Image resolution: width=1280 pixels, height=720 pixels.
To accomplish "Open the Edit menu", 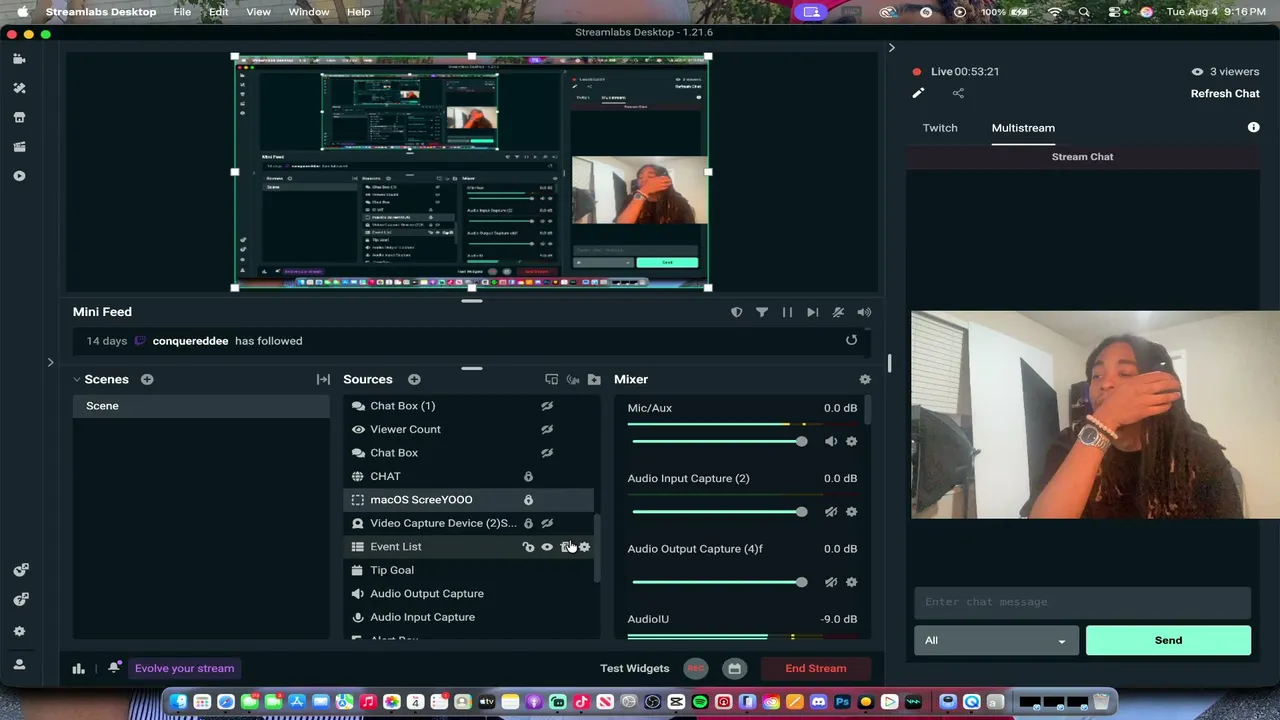I will (x=218, y=12).
